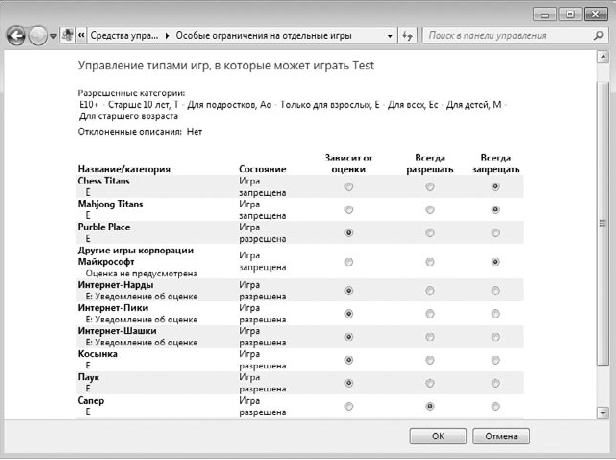Open the recent pages dropdown arrow
Image resolution: width=616 pixels, height=460 pixels.
coord(53,36)
